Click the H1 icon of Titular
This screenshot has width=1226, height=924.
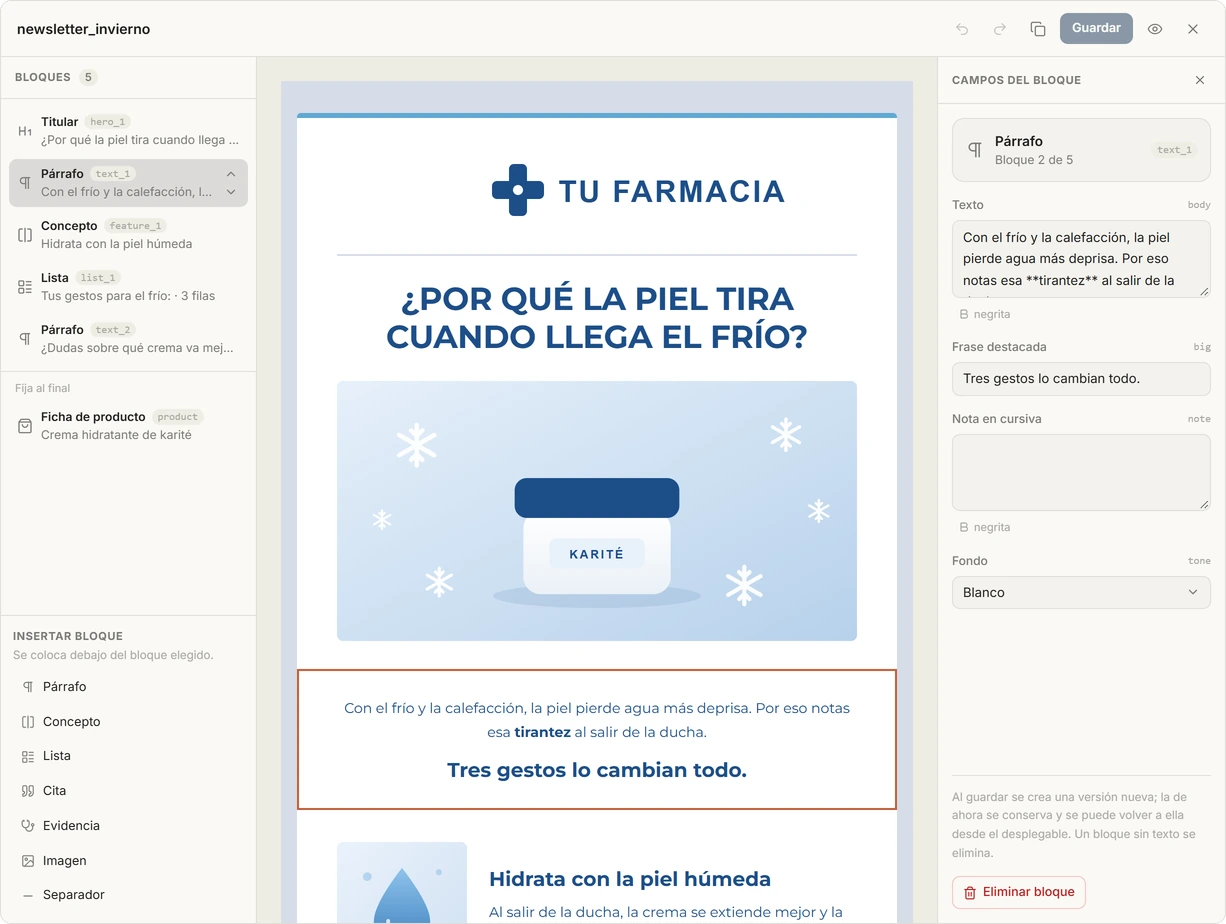pyautogui.click(x=25, y=131)
